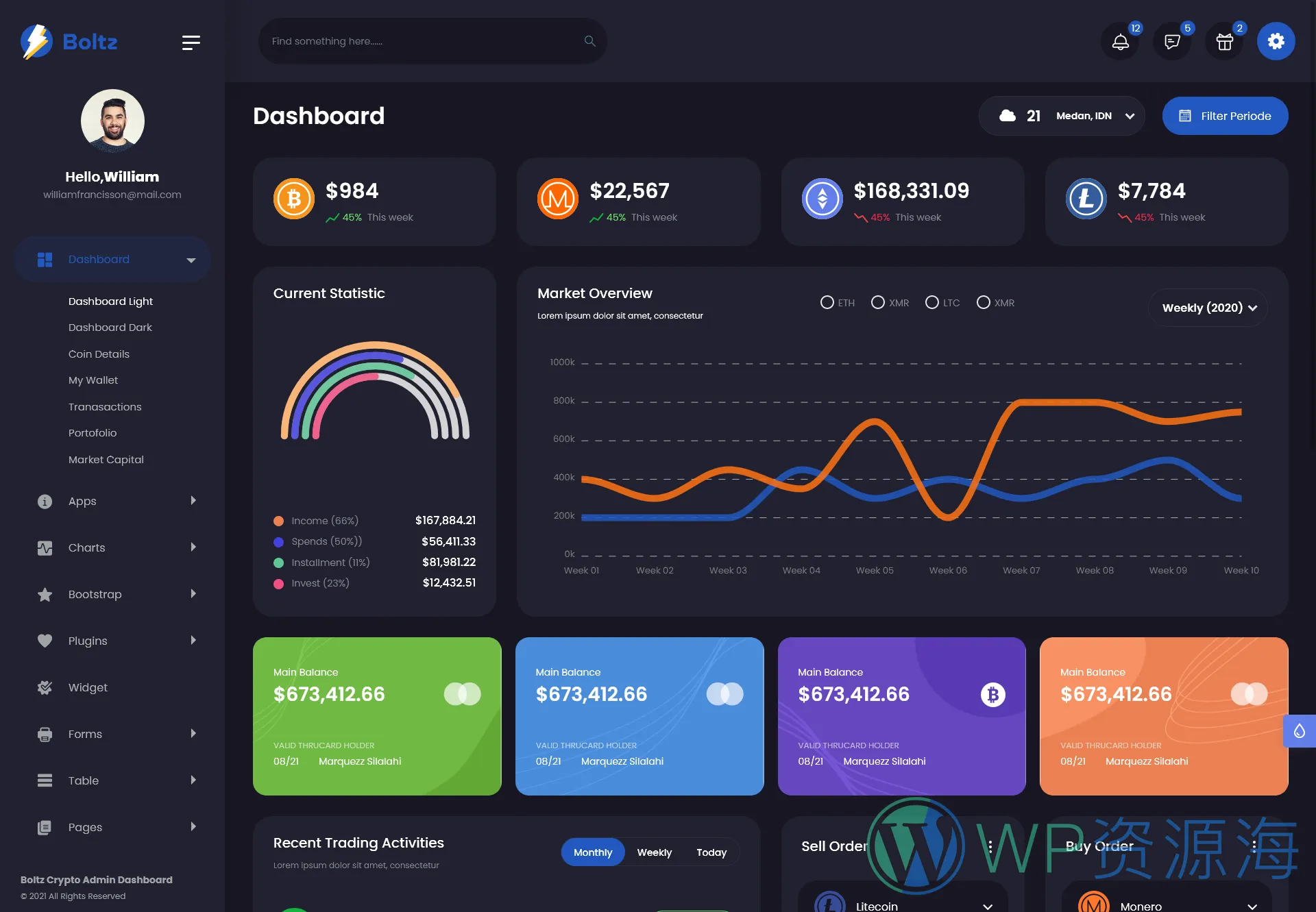
Task: Click the Monthly trading activities tab
Action: click(593, 852)
